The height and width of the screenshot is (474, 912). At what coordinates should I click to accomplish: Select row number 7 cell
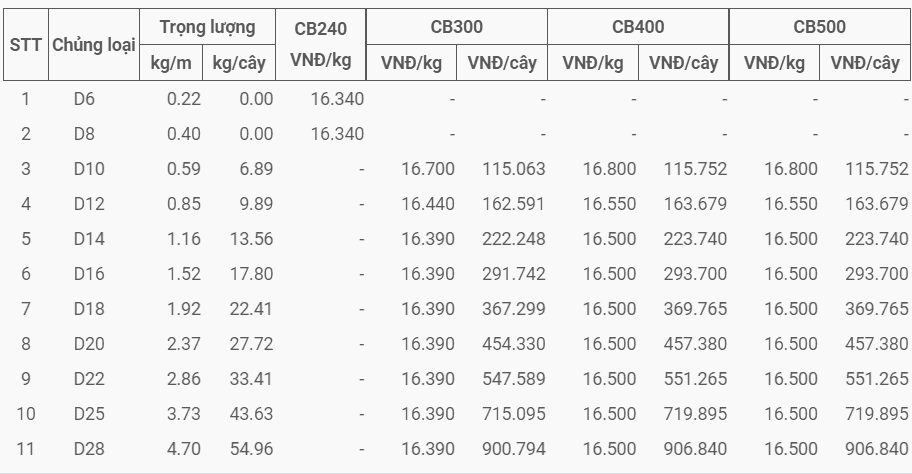click(26, 309)
